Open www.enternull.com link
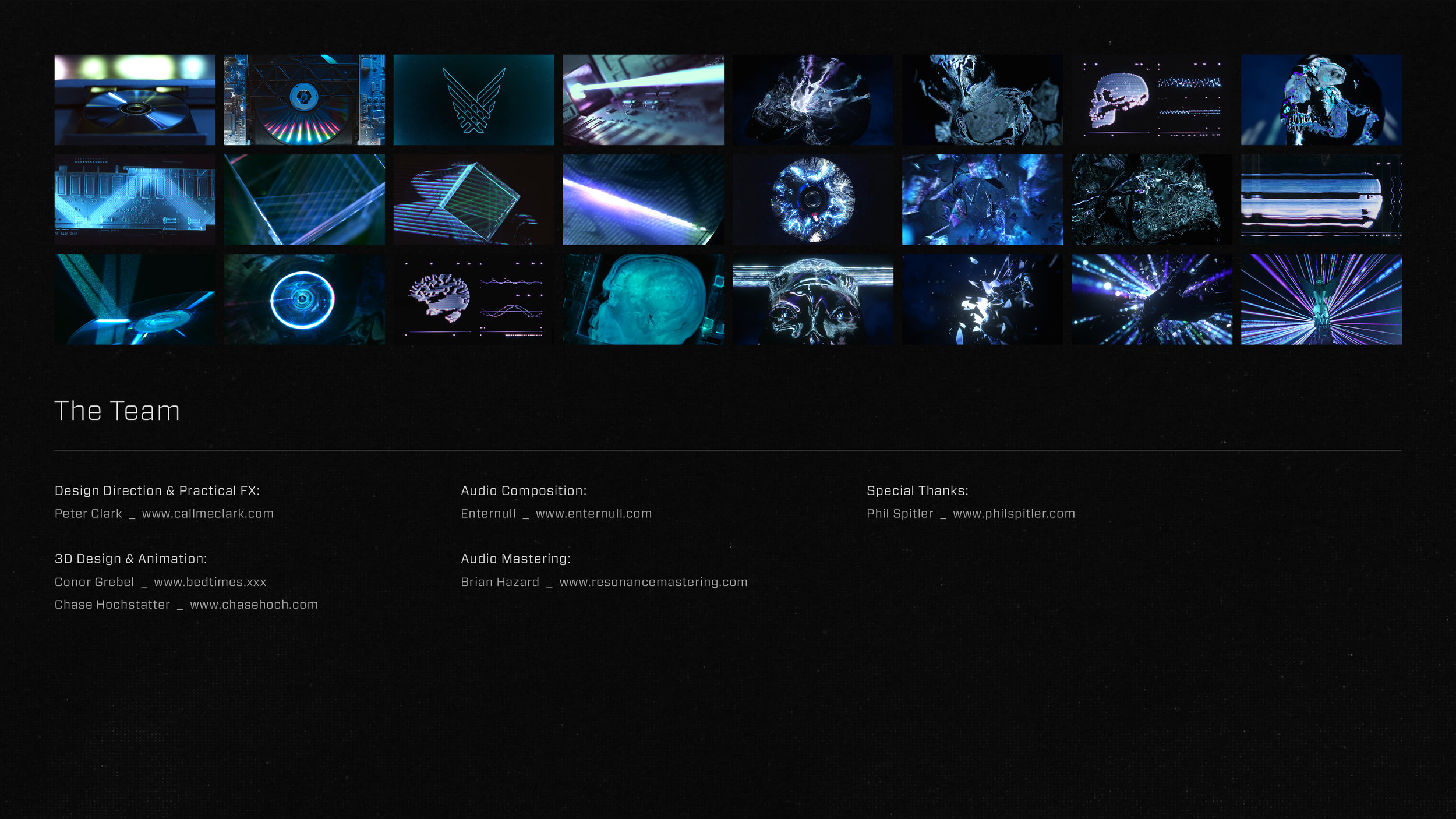Viewport: 1456px width, 819px height. (593, 513)
